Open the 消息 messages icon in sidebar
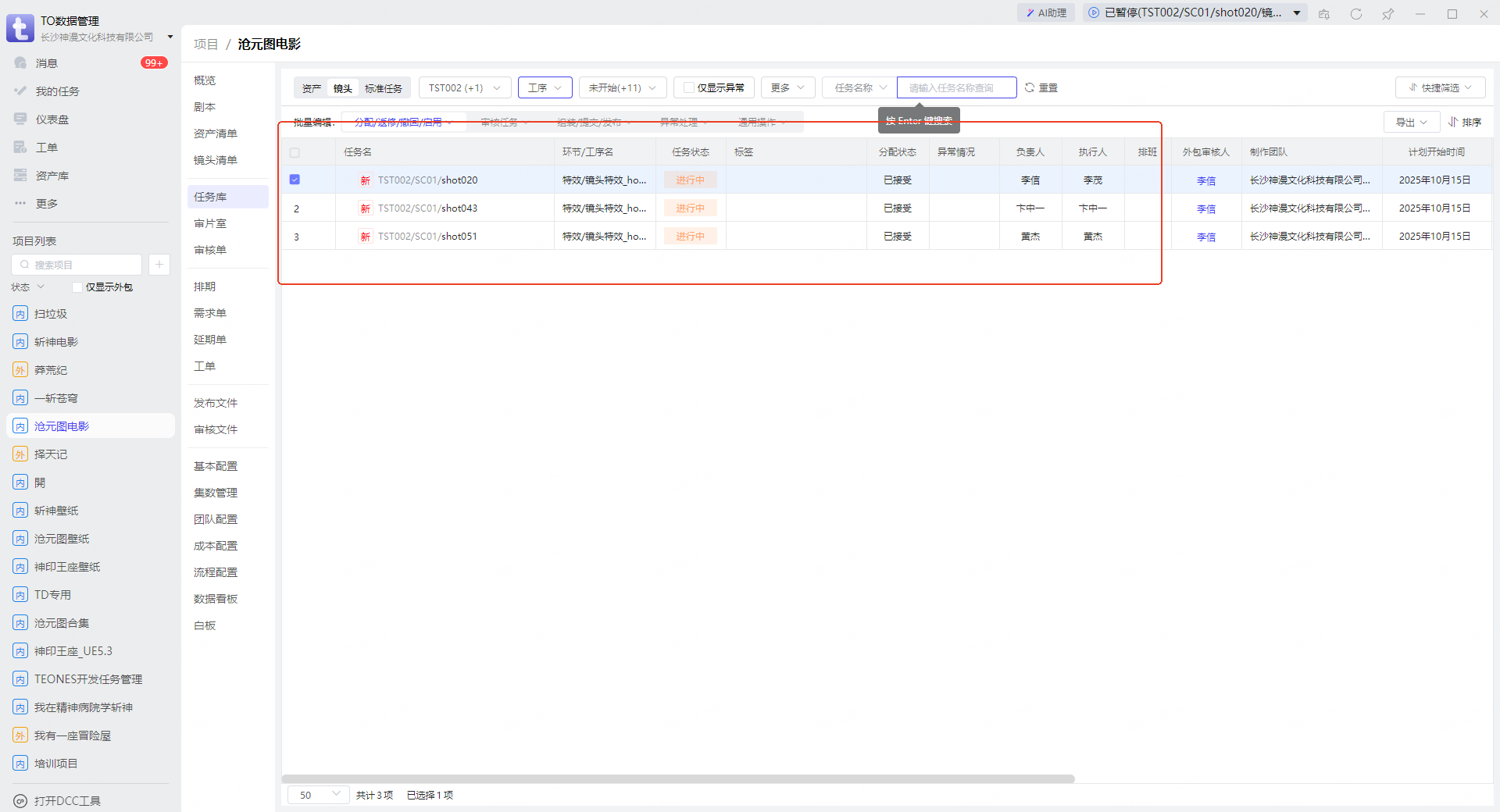Image resolution: width=1500 pixels, height=812 pixels. point(21,63)
